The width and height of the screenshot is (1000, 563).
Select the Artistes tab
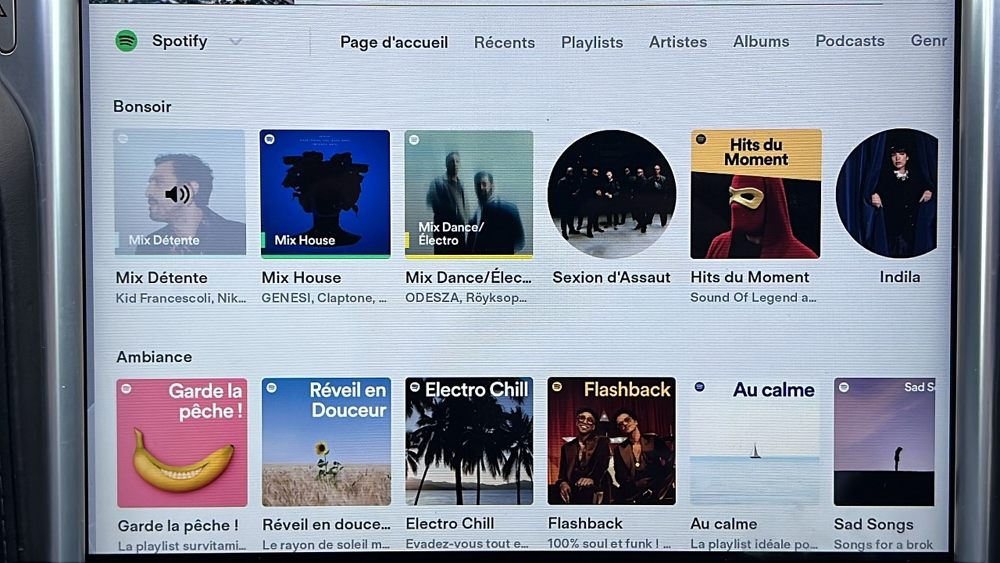(678, 42)
